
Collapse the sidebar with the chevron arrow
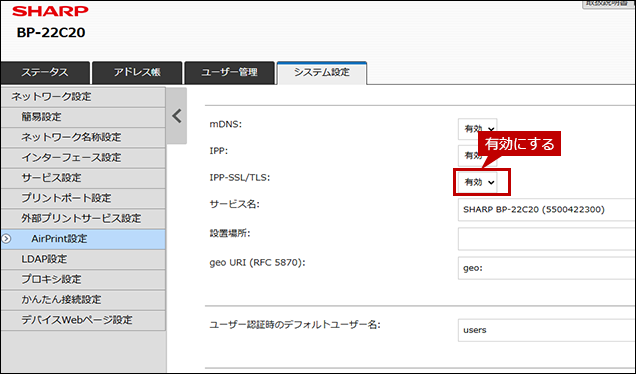point(177,116)
